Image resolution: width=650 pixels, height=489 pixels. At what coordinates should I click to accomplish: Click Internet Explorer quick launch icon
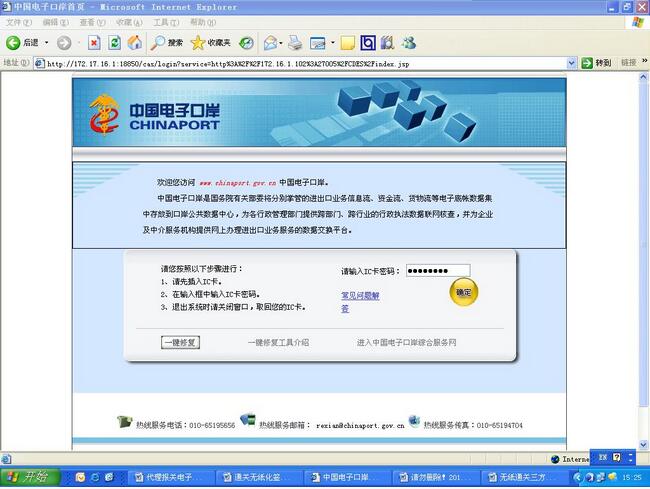click(95, 477)
